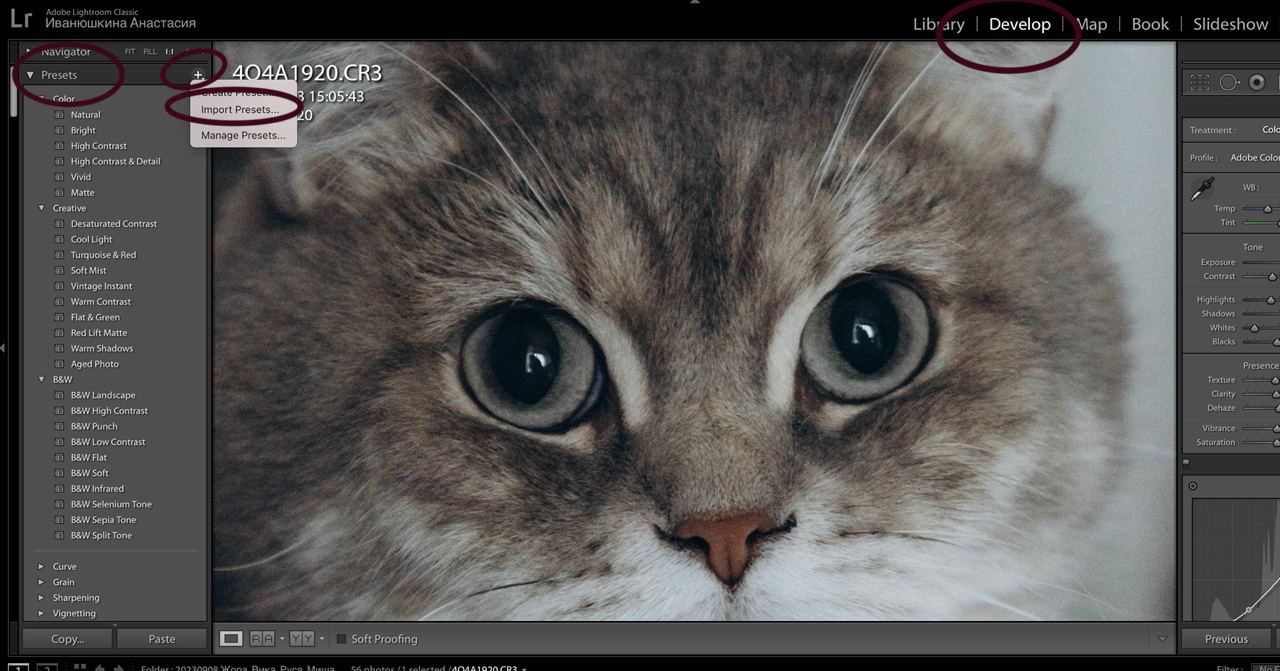Choose Manage Presets... from menu
The image size is (1280, 671).
[242, 135]
